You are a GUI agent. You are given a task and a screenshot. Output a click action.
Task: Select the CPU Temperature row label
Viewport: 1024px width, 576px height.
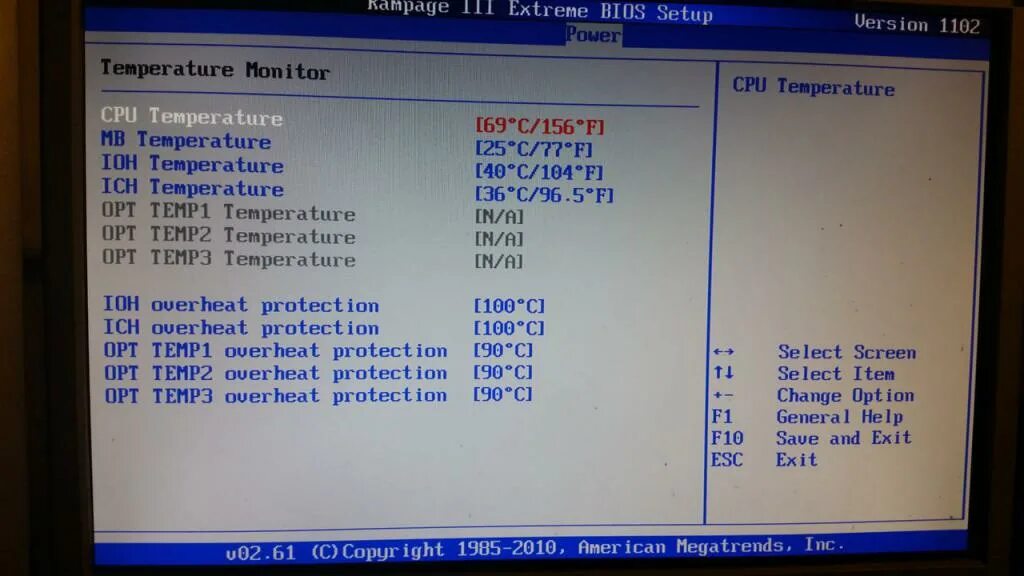(191, 117)
